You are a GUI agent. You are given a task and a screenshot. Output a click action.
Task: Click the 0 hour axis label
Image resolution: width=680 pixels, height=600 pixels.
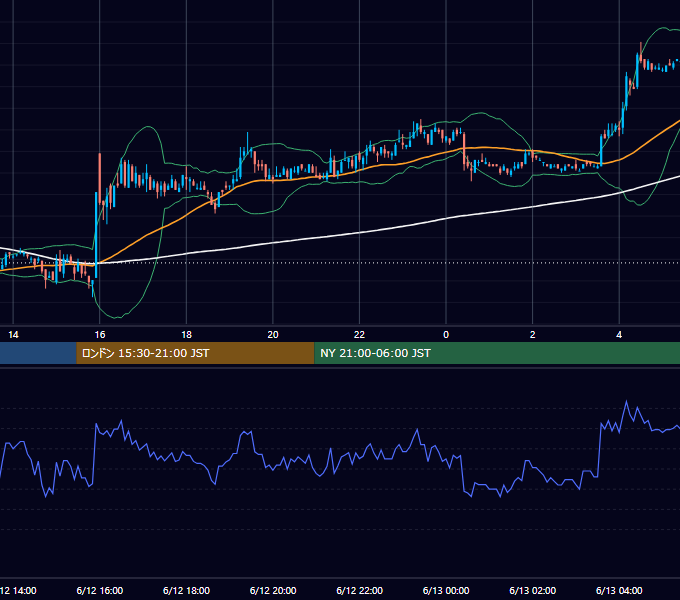pyautogui.click(x=446, y=335)
